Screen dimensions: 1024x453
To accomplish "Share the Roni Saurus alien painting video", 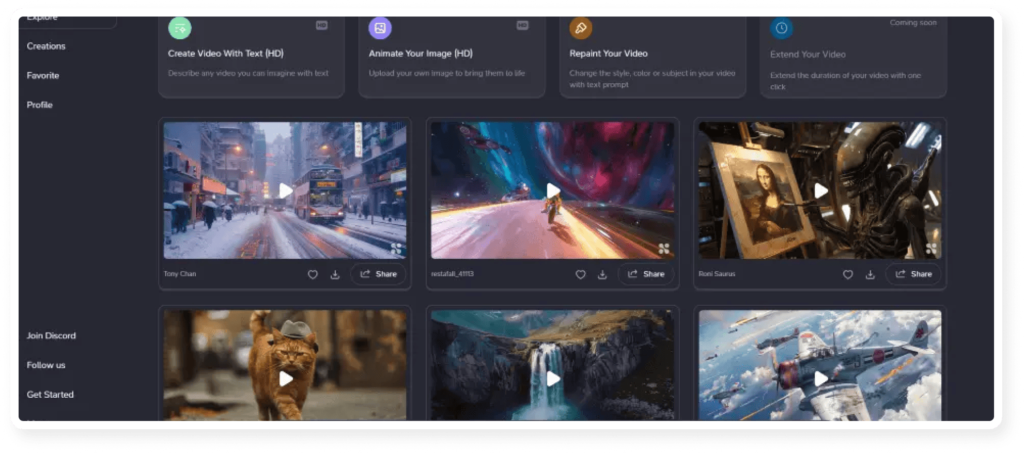I will click(x=913, y=274).
